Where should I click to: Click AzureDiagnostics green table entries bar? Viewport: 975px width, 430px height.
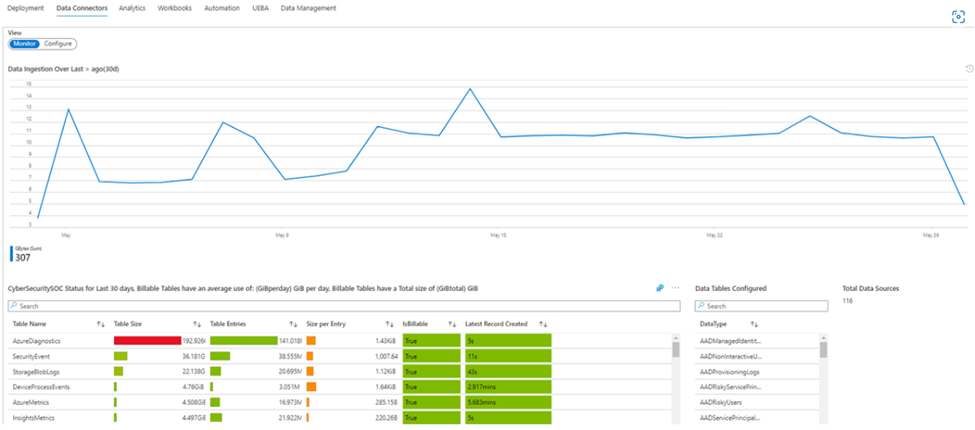coord(244,341)
